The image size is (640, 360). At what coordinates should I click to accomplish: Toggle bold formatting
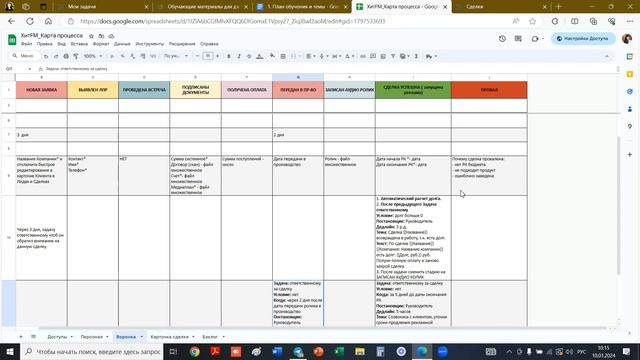229,56
